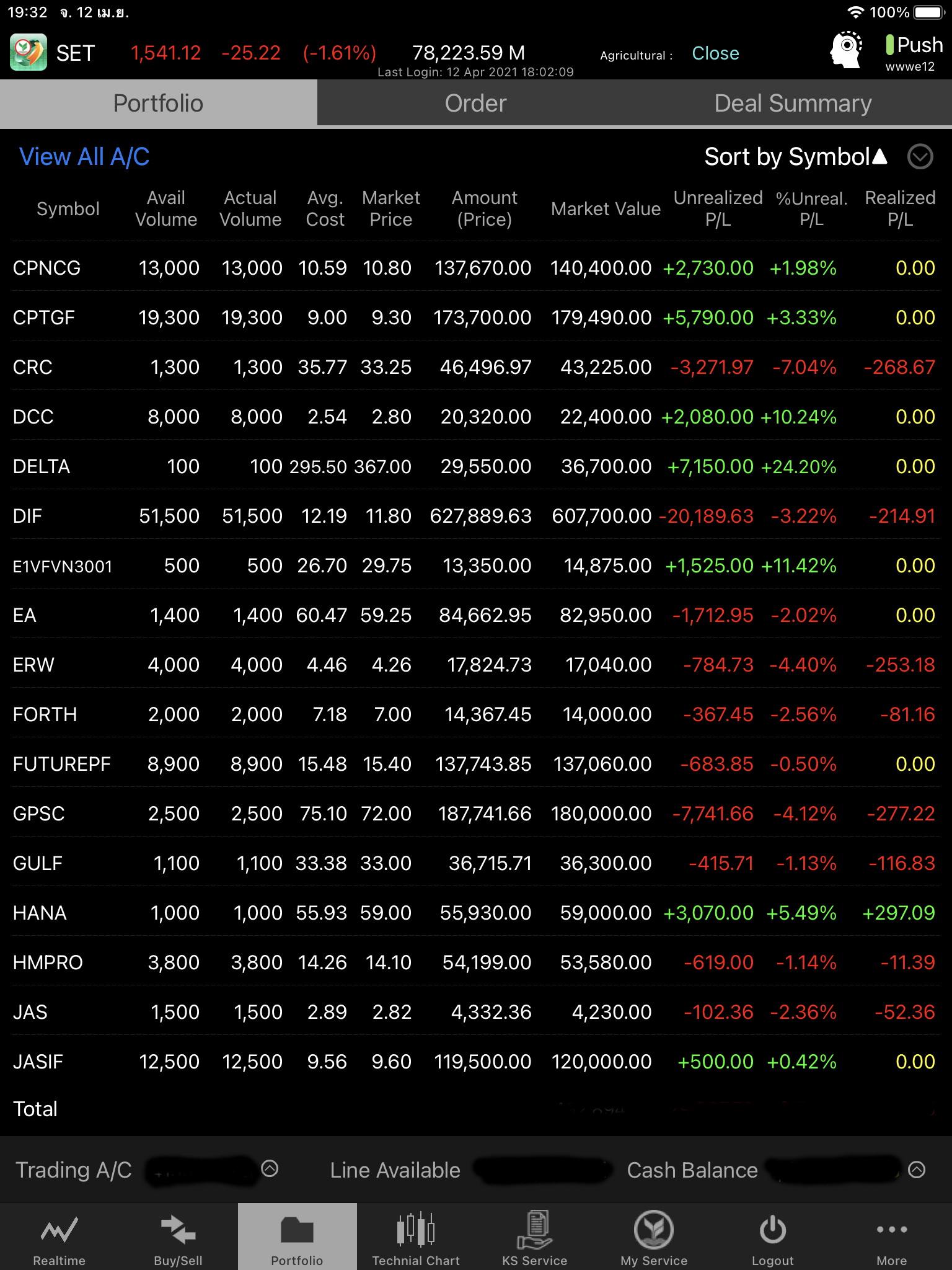This screenshot has width=952, height=1270.
Task: Tap the Total row label
Action: [35, 1109]
